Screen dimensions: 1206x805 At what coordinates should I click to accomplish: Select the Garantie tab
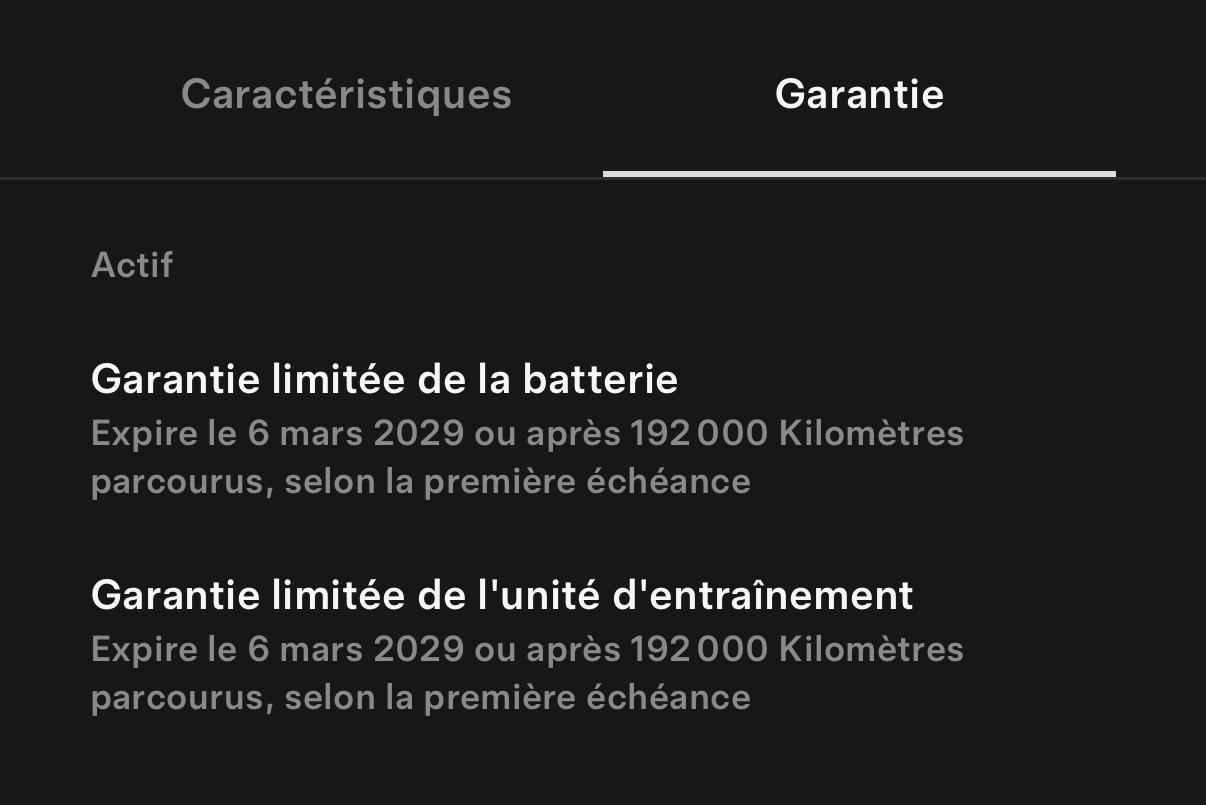[859, 94]
